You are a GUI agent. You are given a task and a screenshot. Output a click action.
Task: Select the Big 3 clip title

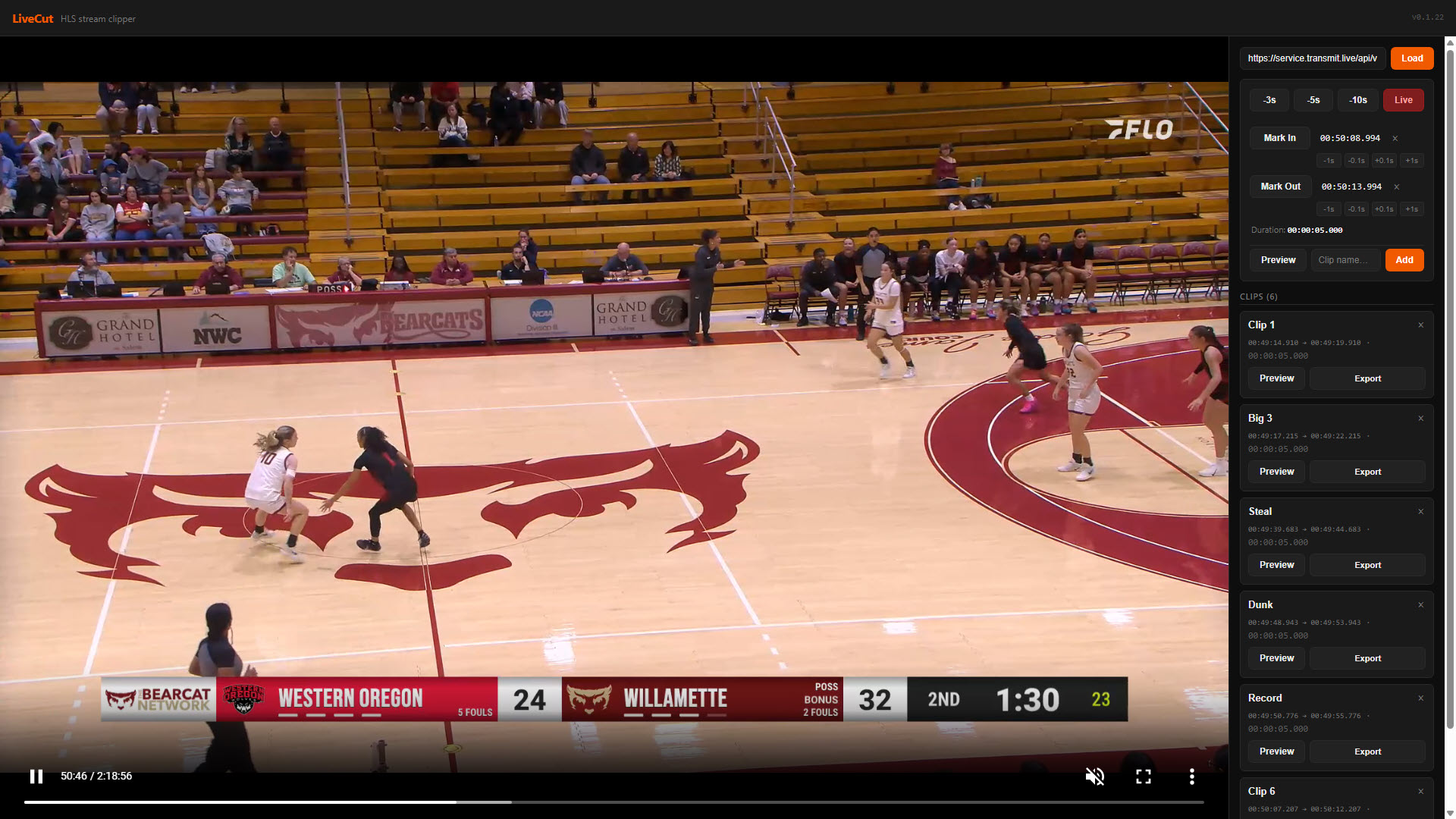pyautogui.click(x=1260, y=419)
